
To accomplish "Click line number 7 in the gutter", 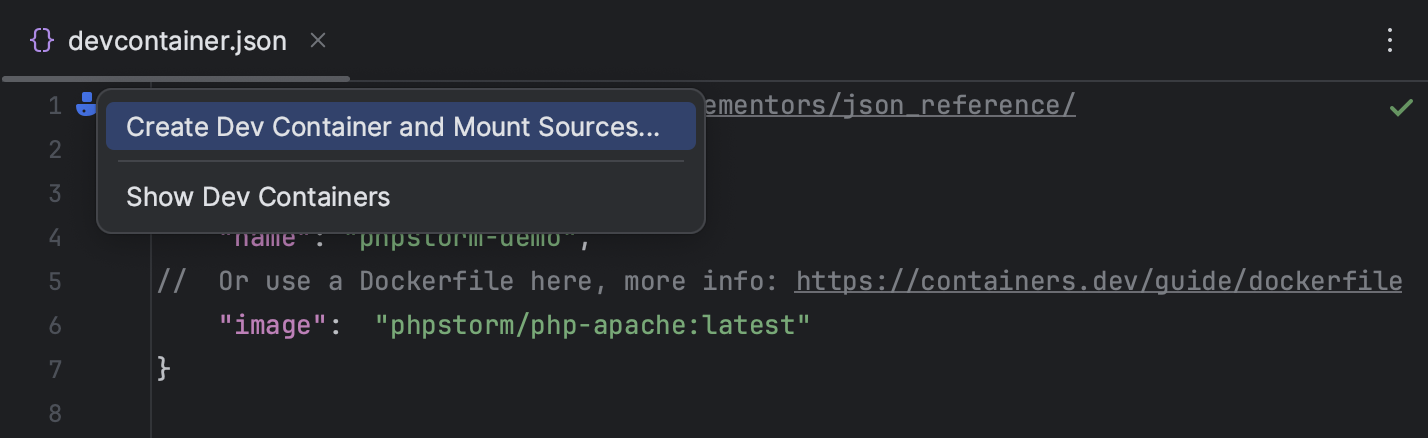I will coord(55,368).
